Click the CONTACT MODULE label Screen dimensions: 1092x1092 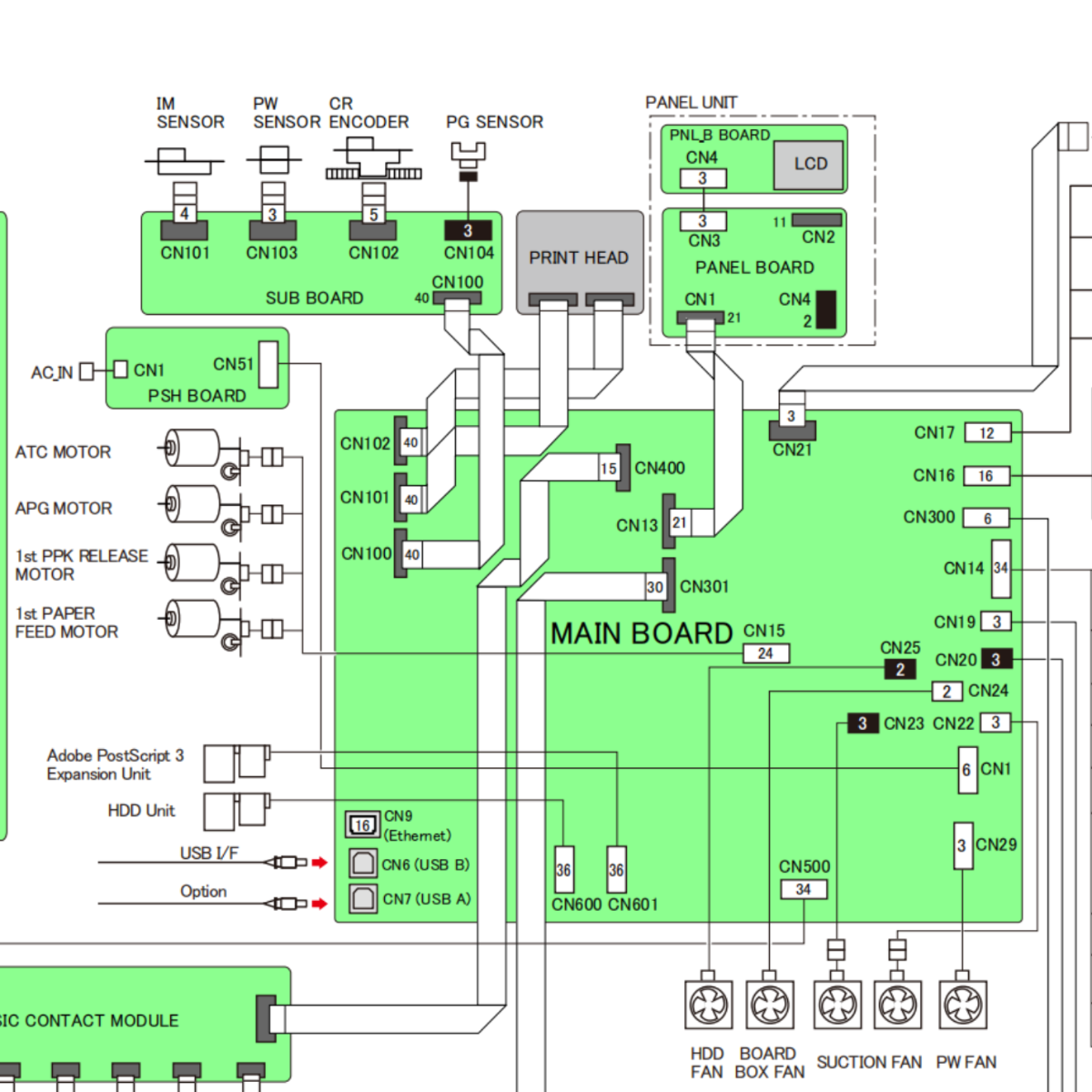pos(102,1021)
